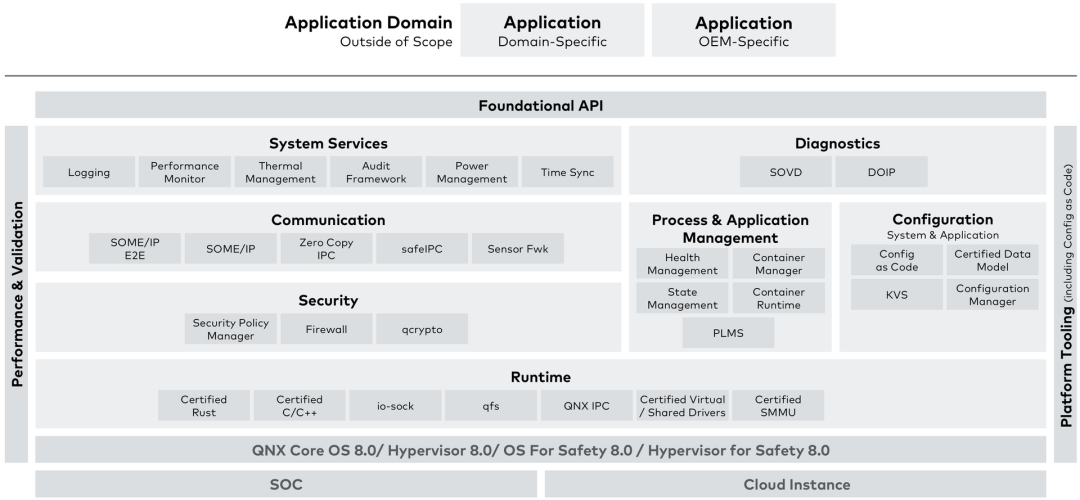The image size is (1080, 500).
Task: Click the Audit Framework box
Action: (x=376, y=172)
